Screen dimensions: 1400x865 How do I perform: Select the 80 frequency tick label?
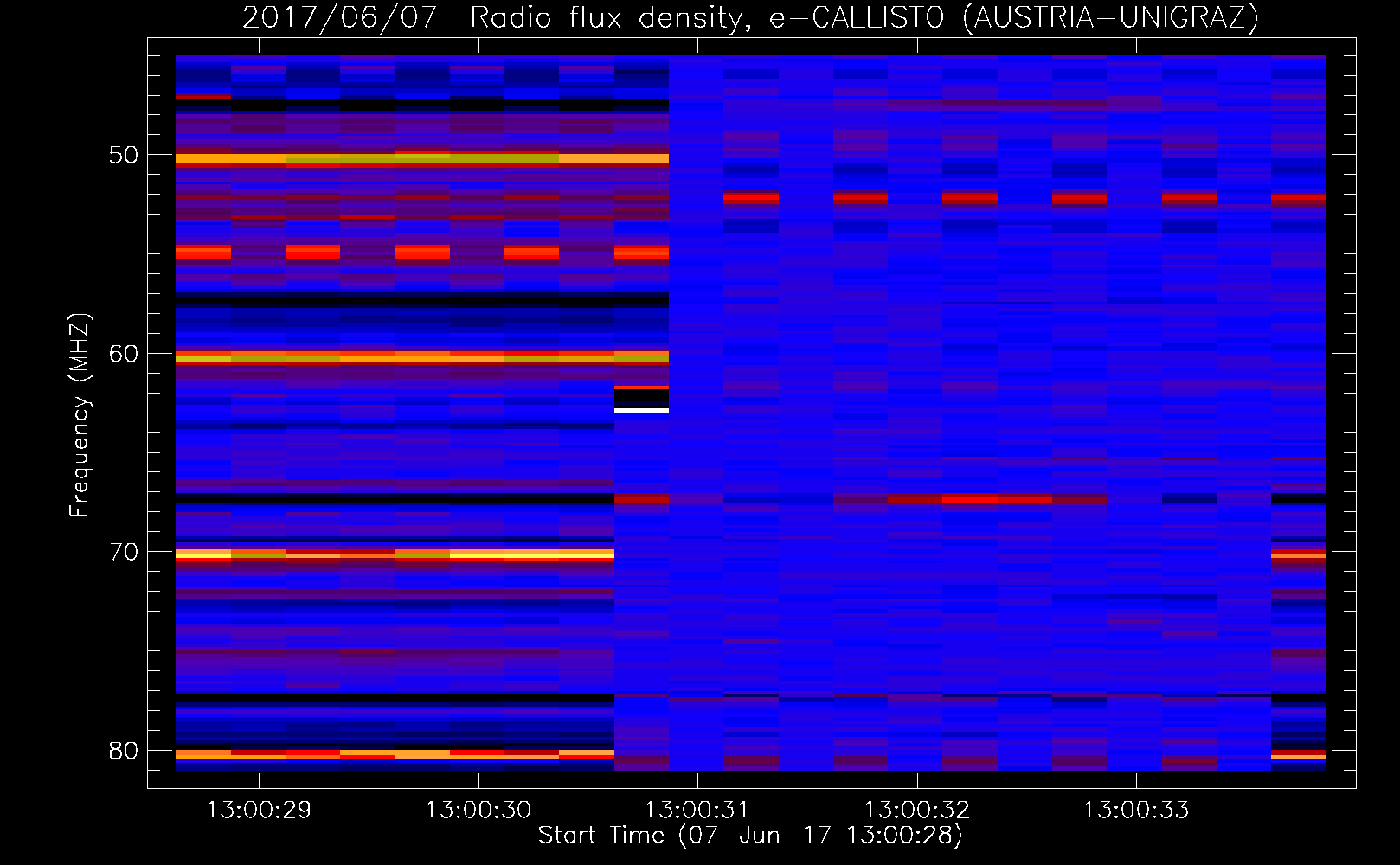click(124, 751)
